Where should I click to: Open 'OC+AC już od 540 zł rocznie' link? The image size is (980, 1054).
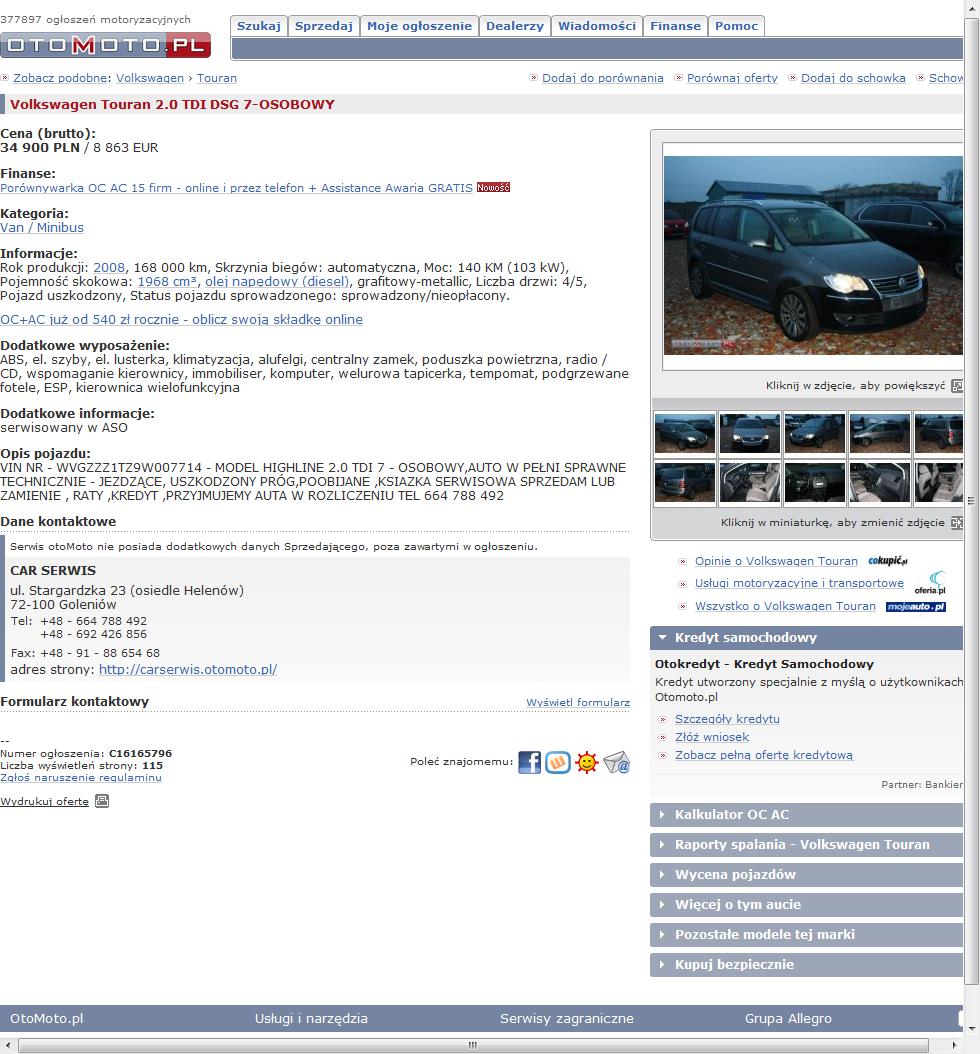click(x=181, y=320)
